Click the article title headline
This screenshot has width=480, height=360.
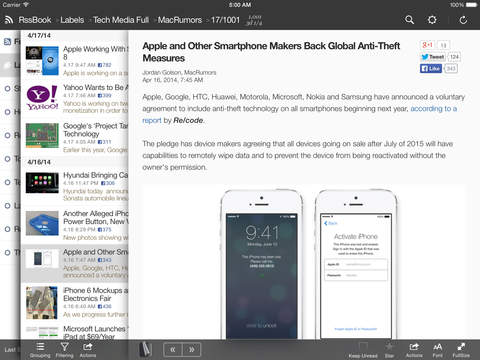(271, 52)
